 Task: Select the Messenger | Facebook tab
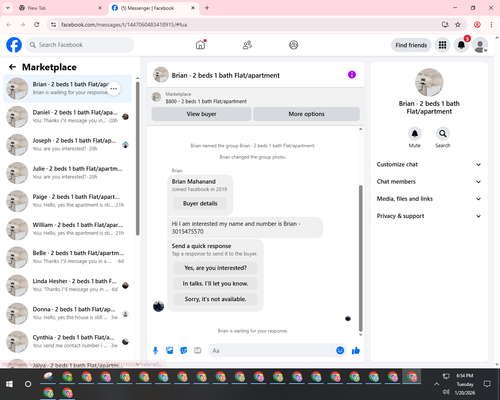click(x=153, y=8)
